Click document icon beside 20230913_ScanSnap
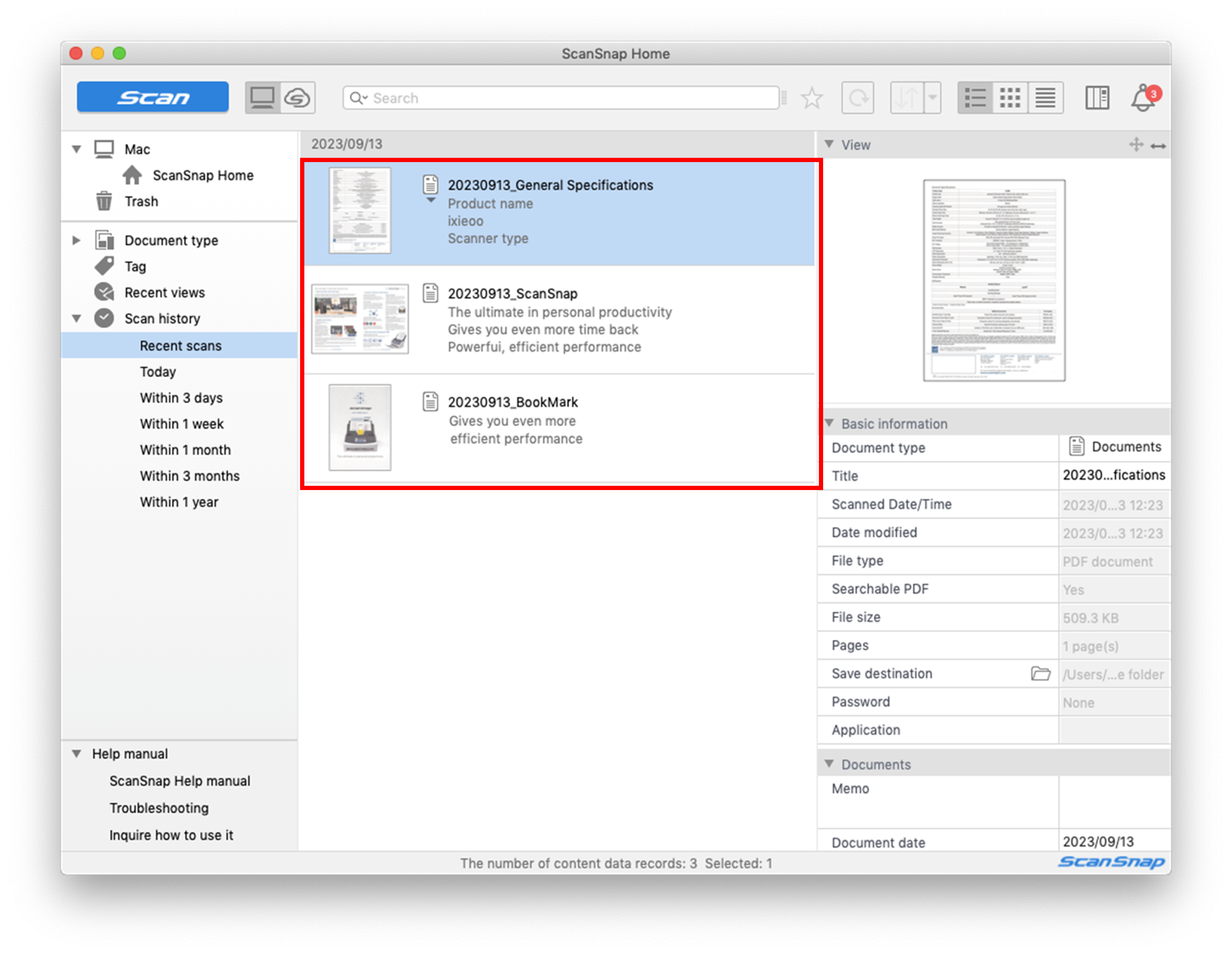This screenshot has height=955, width=1232. (x=430, y=293)
